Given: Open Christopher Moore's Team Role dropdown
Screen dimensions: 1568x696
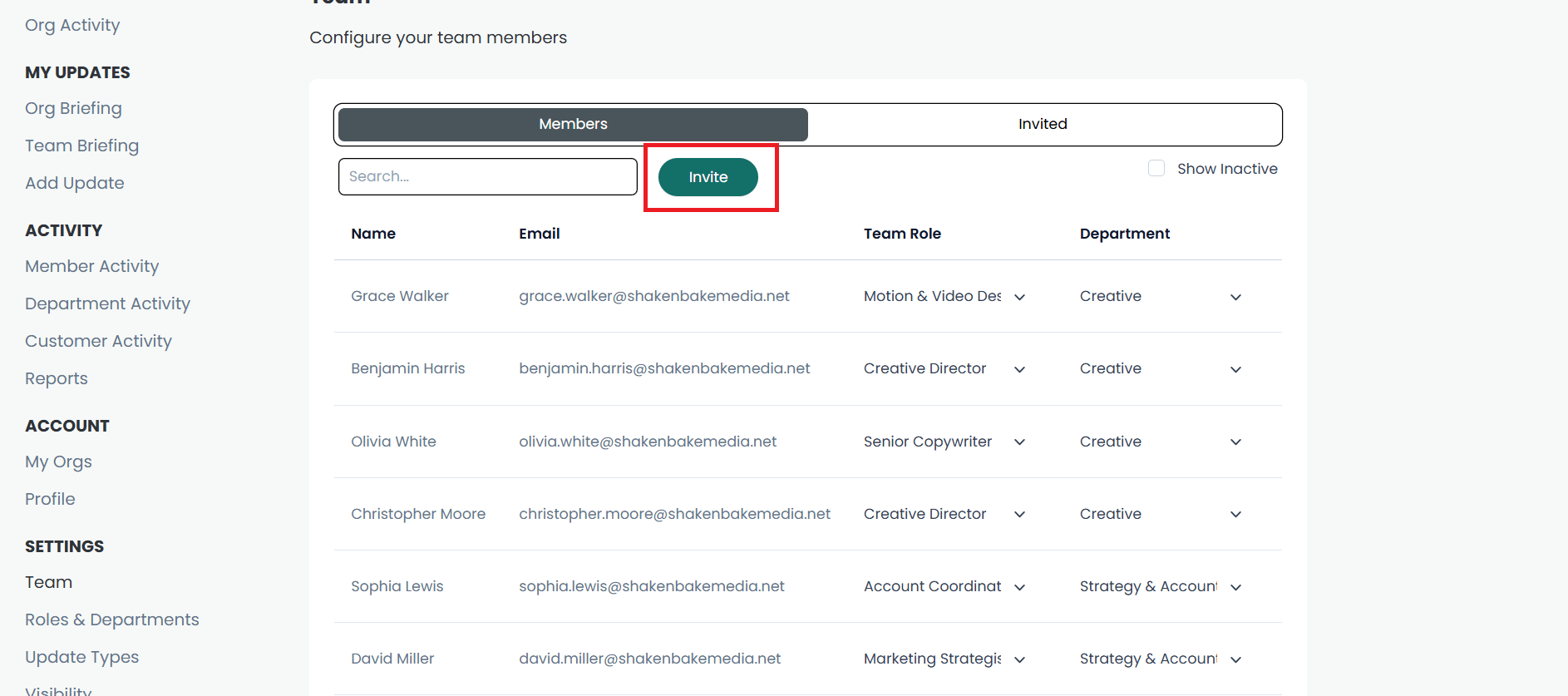Looking at the screenshot, I should pos(944,514).
